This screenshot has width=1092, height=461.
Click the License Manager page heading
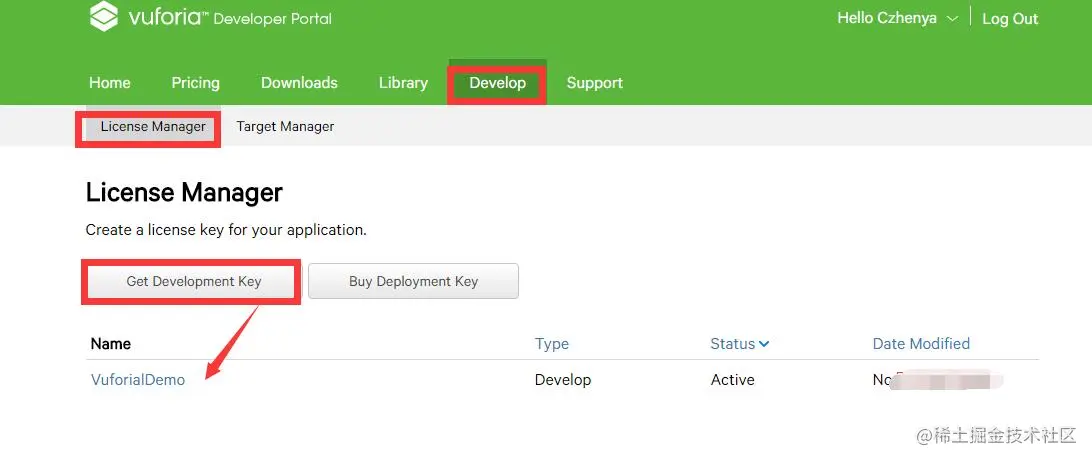(x=184, y=193)
